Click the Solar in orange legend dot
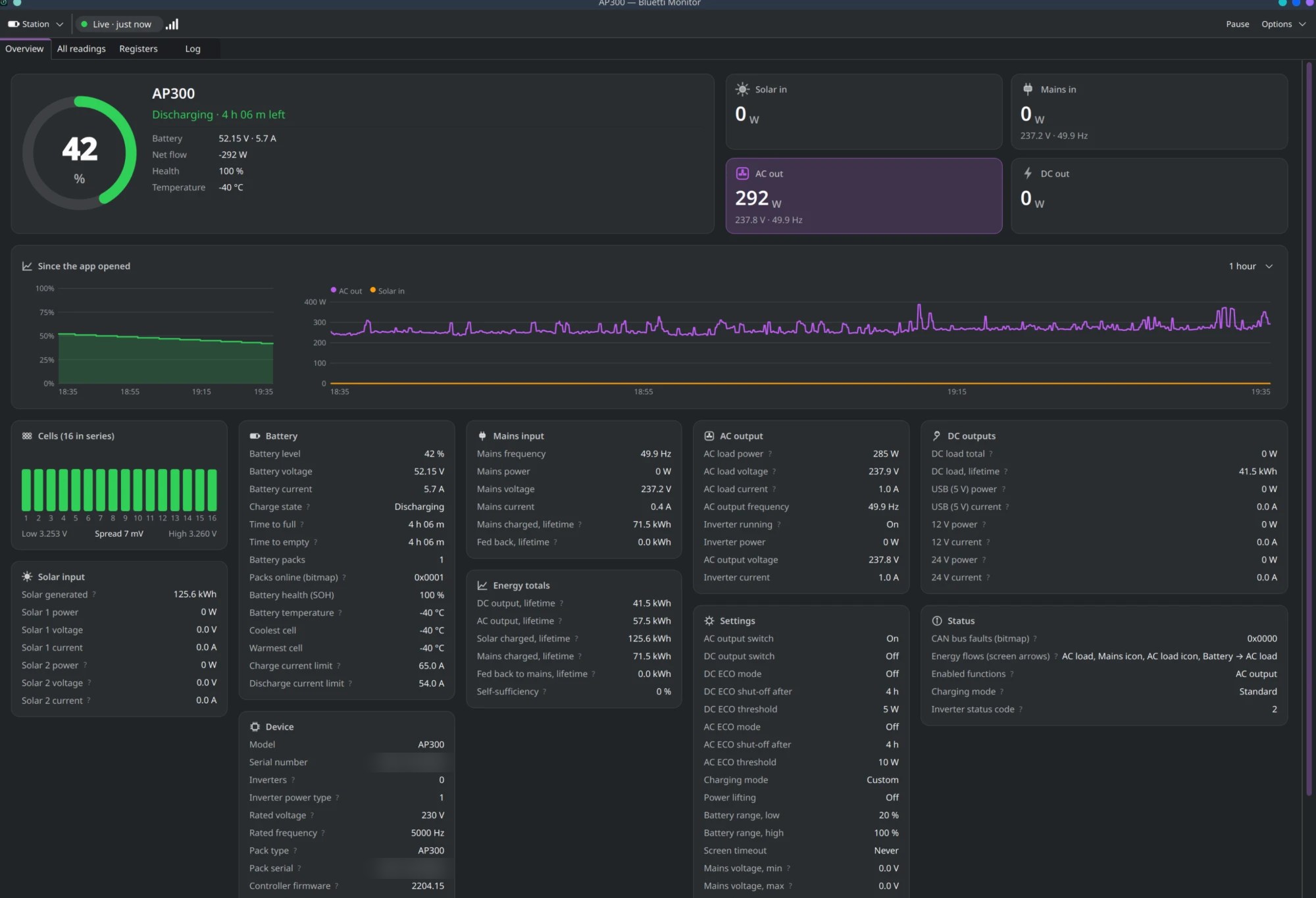Image resolution: width=1316 pixels, height=898 pixels. coord(373,290)
